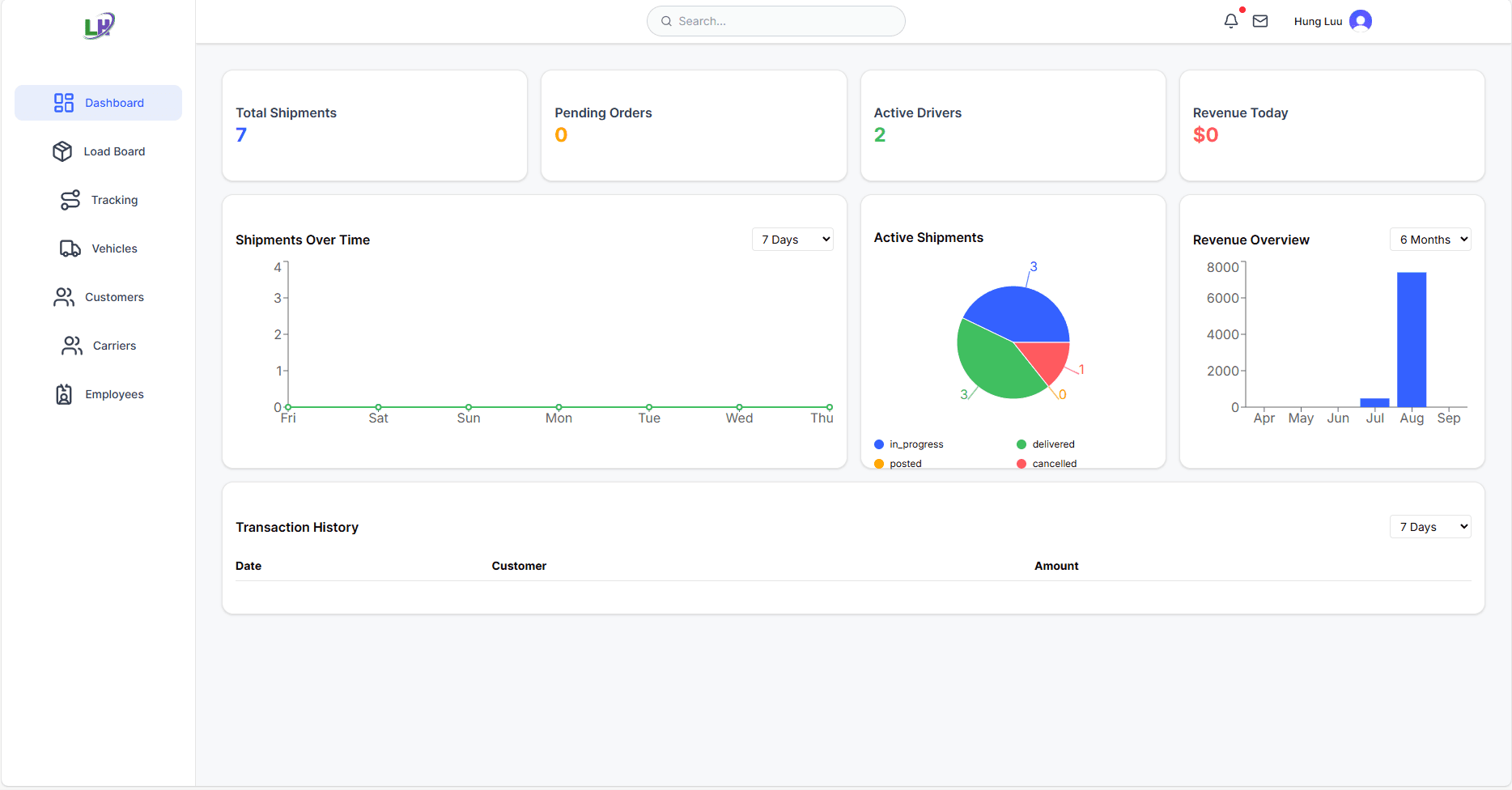Screen dimensions: 1512x790
Task: Open the mail envelope icon
Action: pos(1260,21)
